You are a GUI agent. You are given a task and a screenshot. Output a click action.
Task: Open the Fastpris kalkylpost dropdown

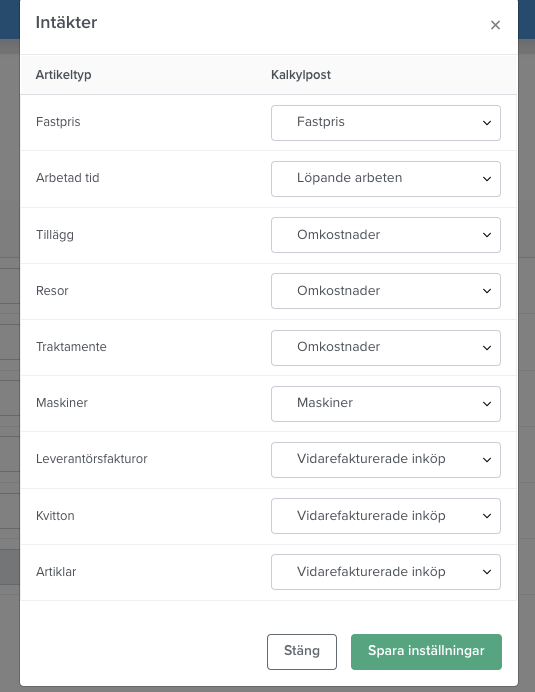386,123
